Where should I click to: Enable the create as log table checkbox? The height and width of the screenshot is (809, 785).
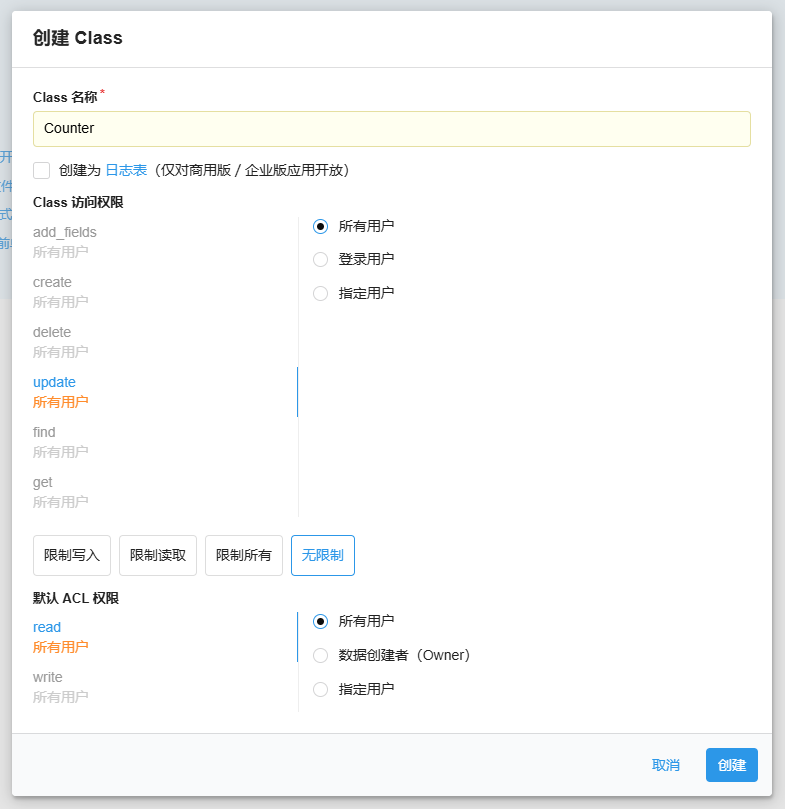(x=42, y=170)
